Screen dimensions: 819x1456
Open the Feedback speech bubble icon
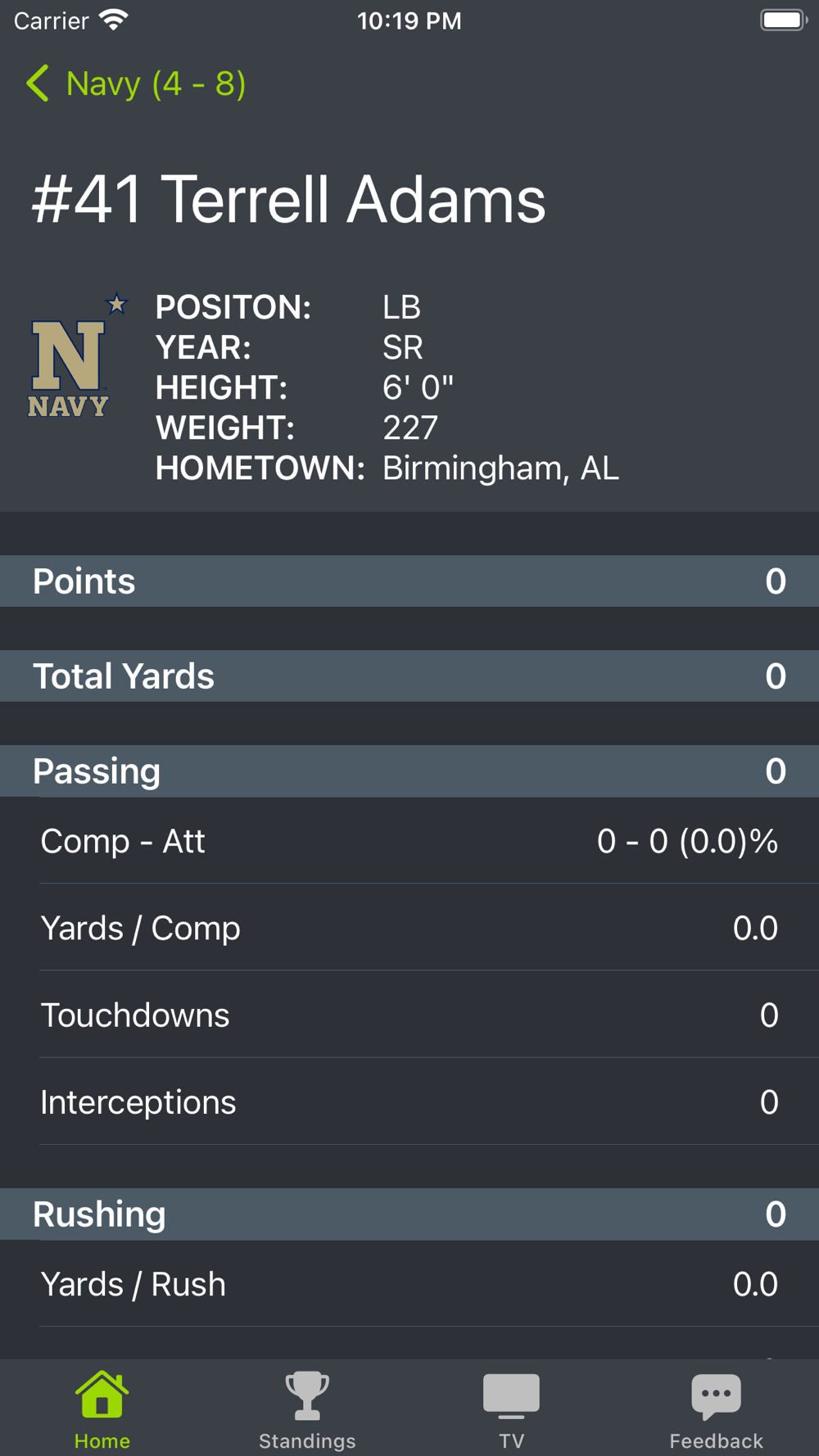pyautogui.click(x=717, y=1396)
